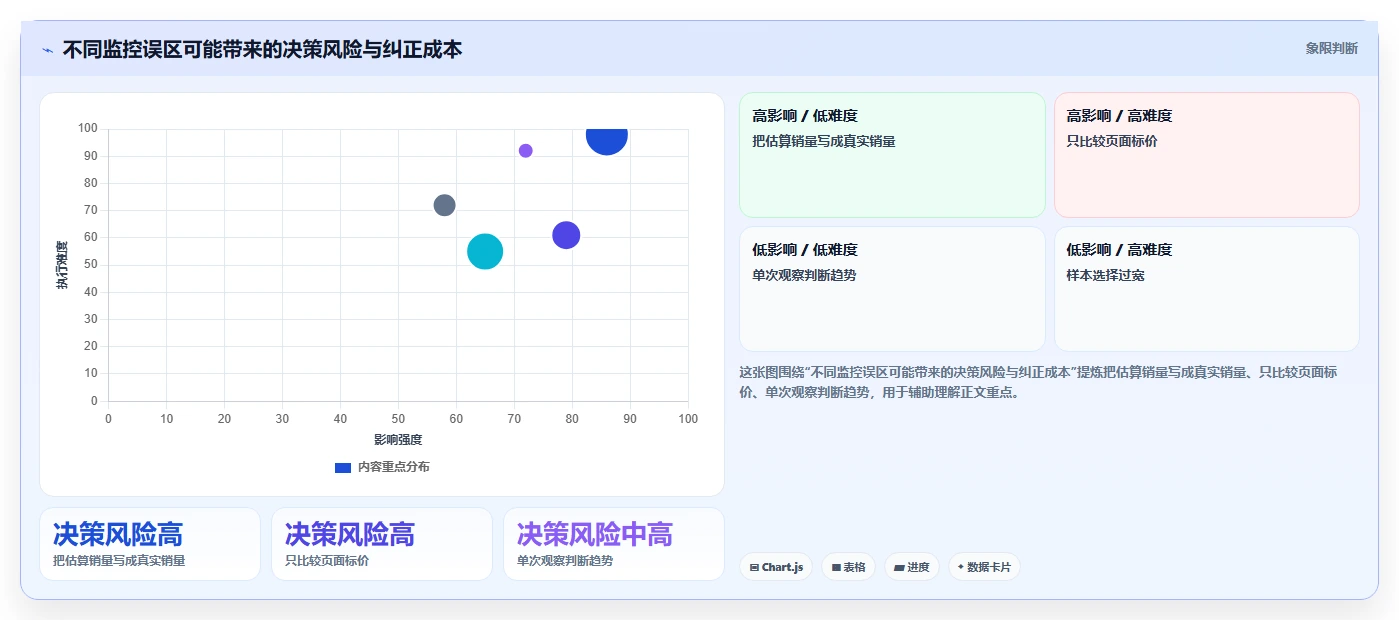Click the 样本选择过窄 text

click(1105, 275)
